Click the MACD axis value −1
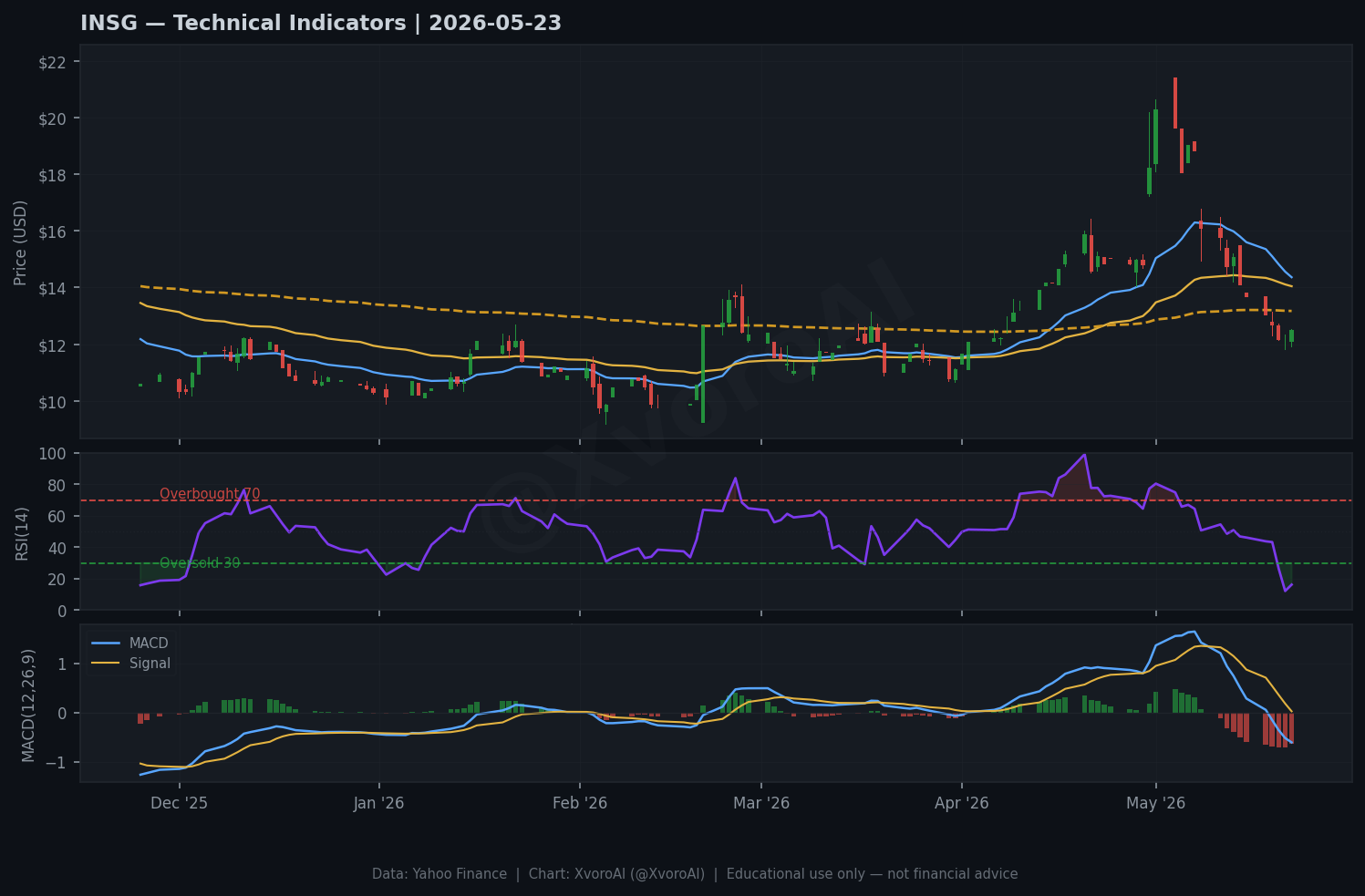The height and width of the screenshot is (896, 1365). point(57,763)
